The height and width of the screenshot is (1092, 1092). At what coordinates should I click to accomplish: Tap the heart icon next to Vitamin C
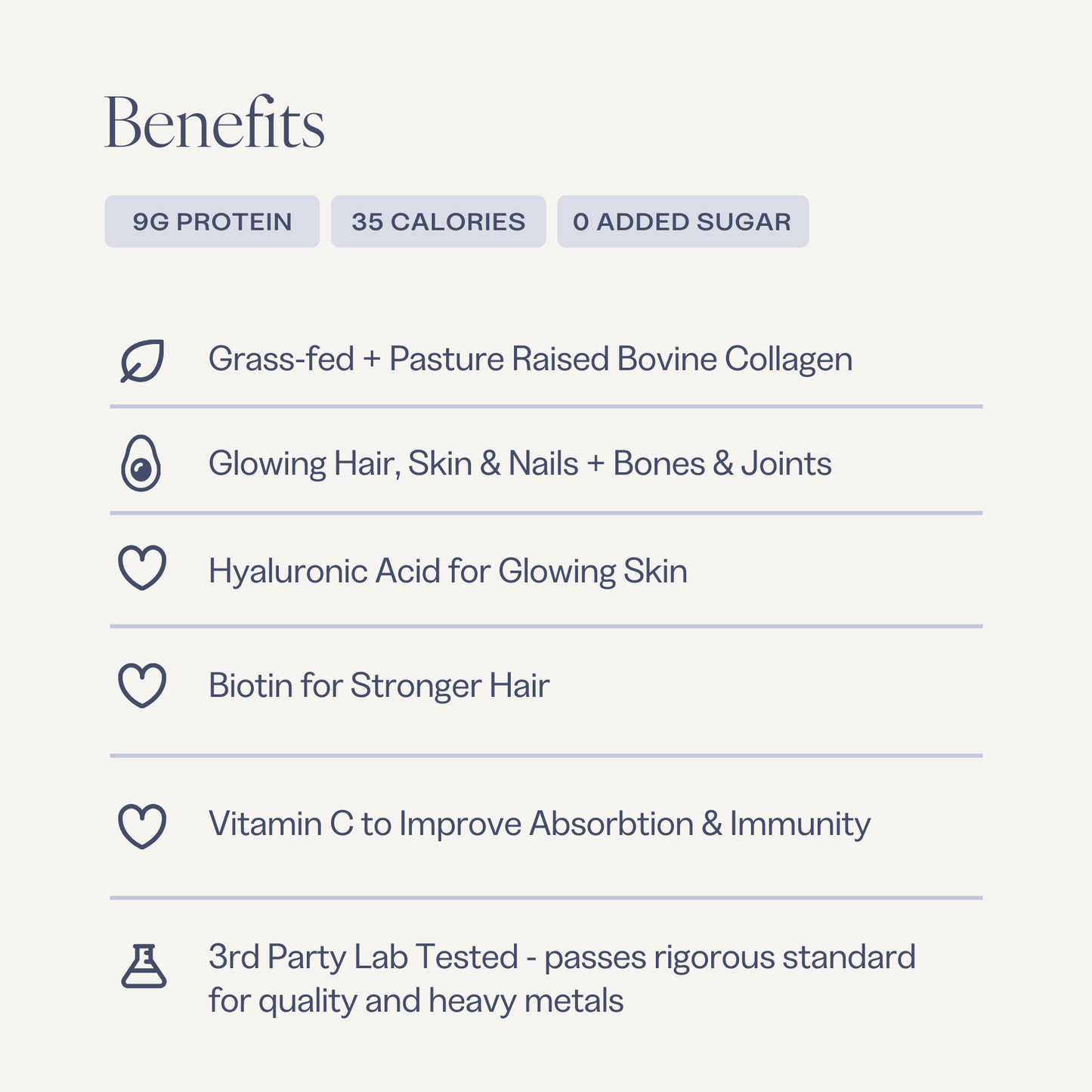click(x=142, y=825)
